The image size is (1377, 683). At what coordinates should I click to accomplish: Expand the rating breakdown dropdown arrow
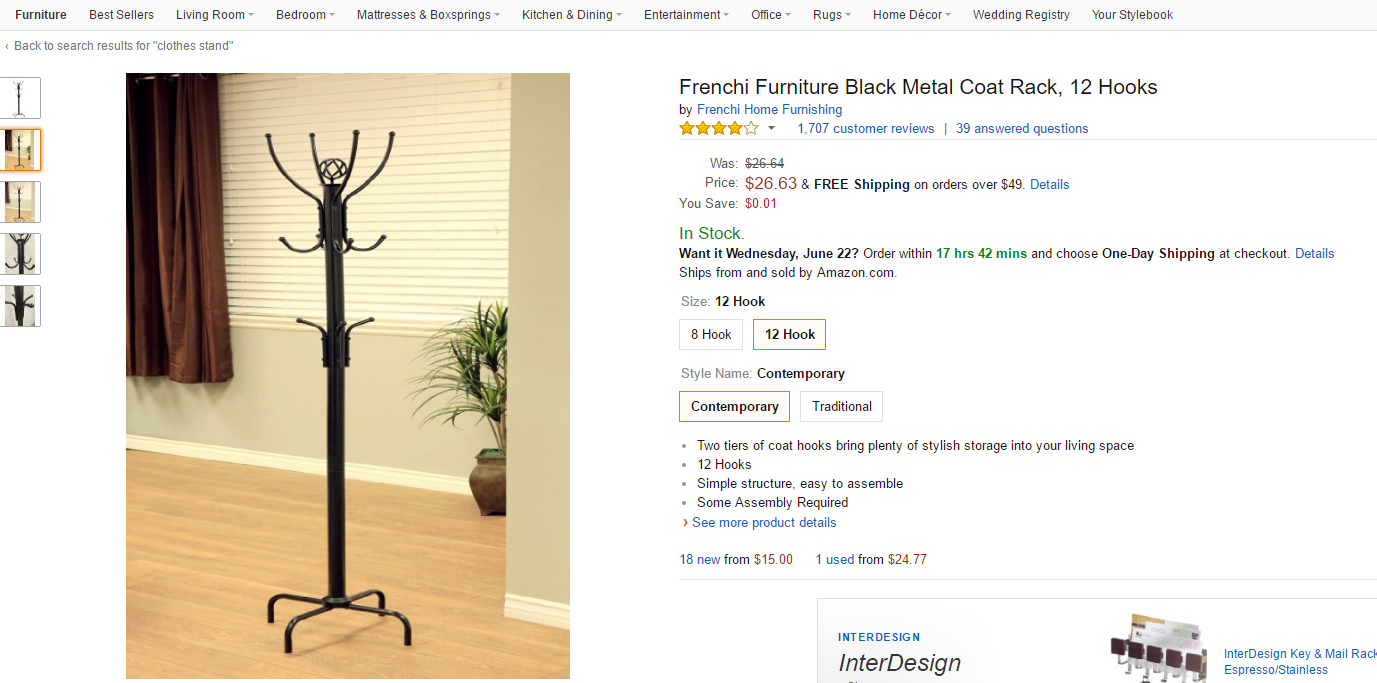pos(771,129)
